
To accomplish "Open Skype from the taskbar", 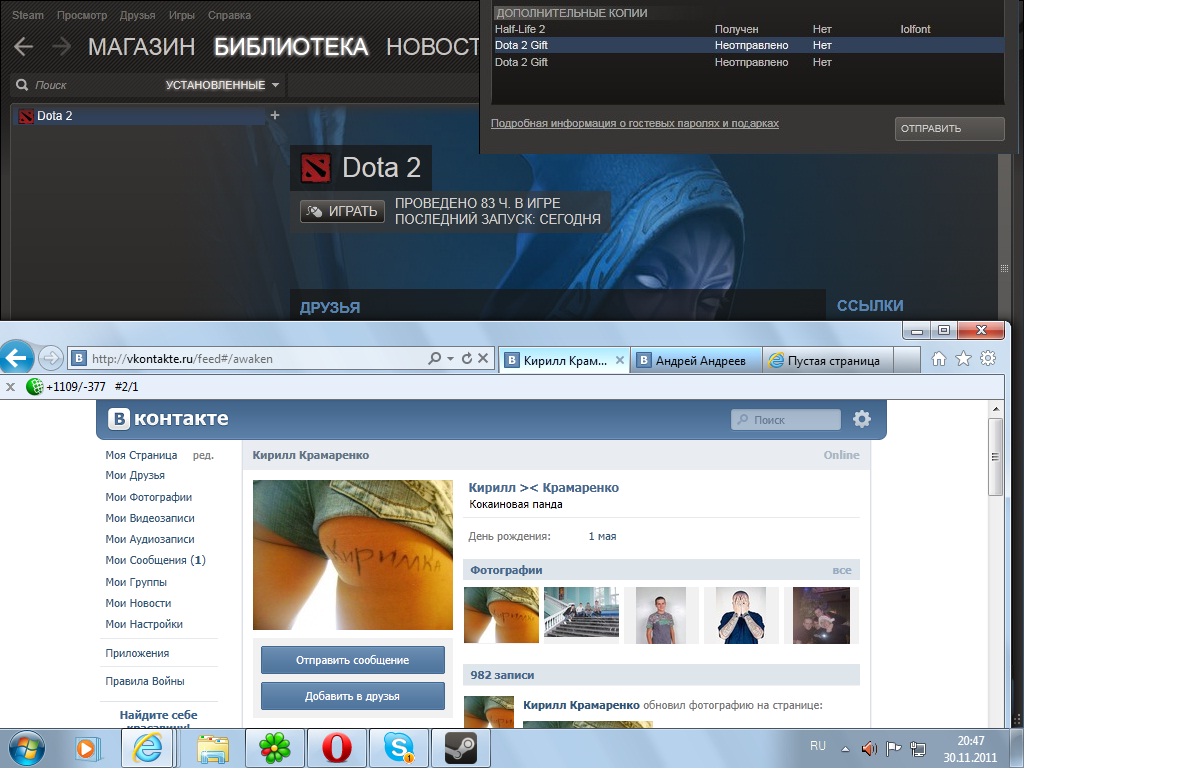I will click(x=398, y=747).
